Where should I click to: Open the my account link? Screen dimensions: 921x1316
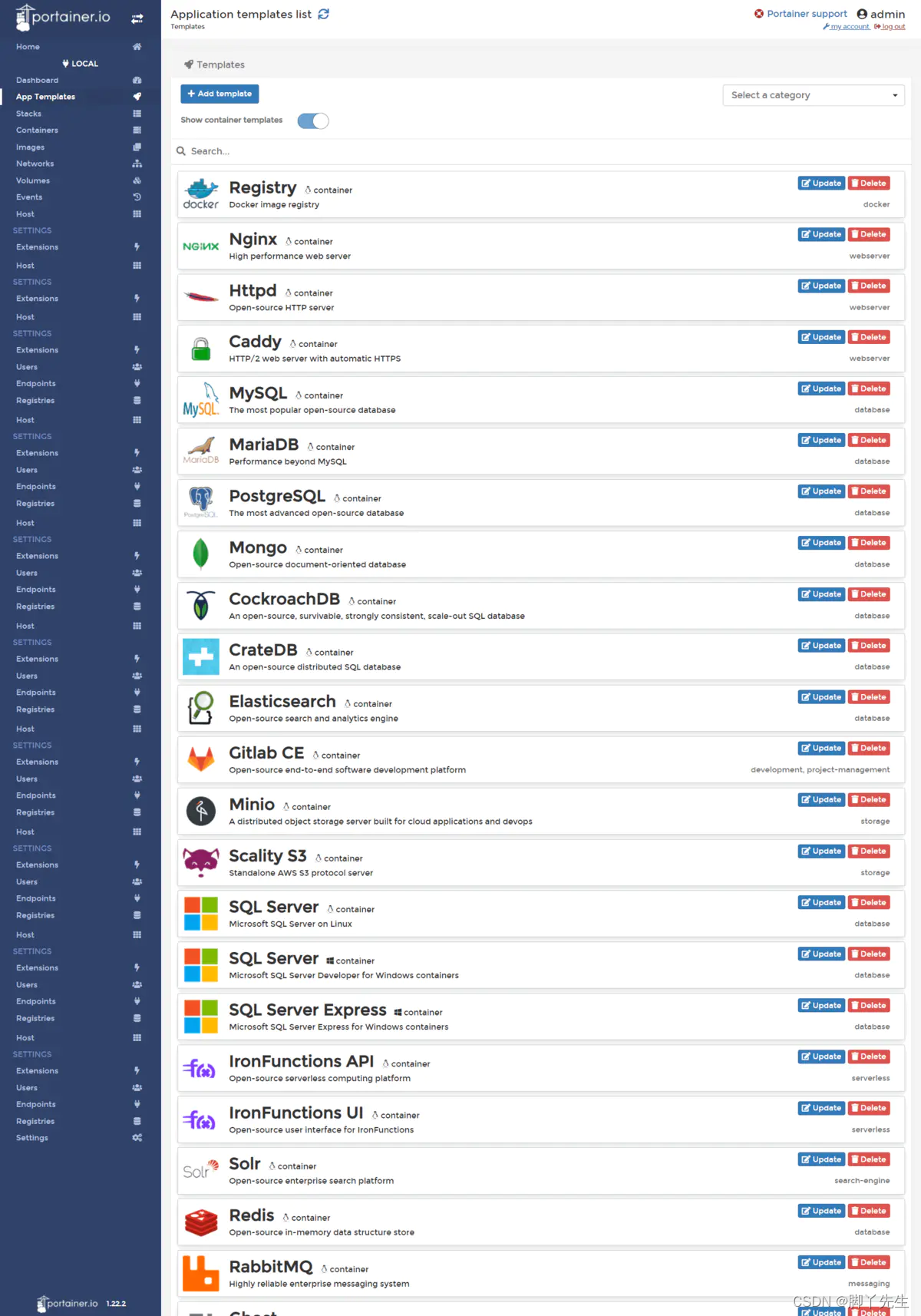847,27
